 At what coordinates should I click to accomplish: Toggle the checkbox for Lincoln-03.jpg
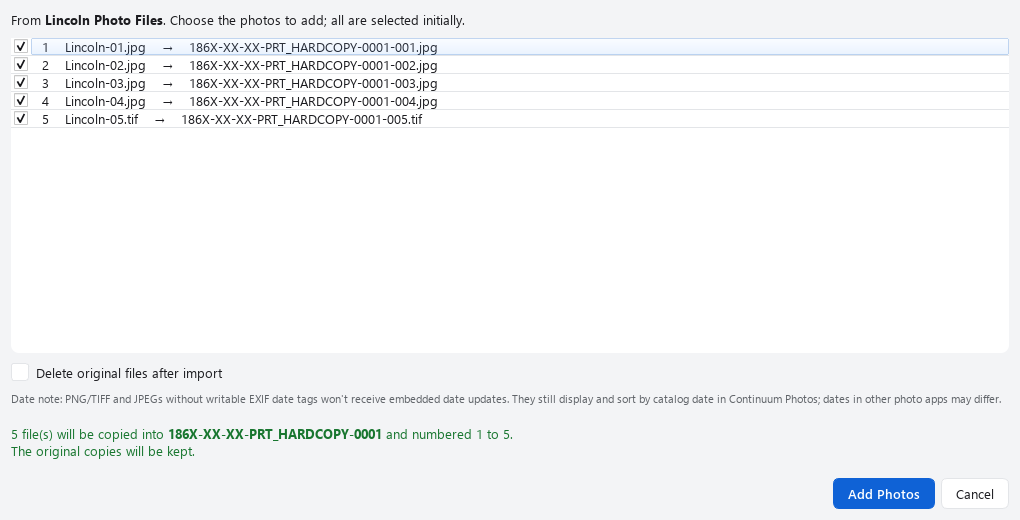21,83
